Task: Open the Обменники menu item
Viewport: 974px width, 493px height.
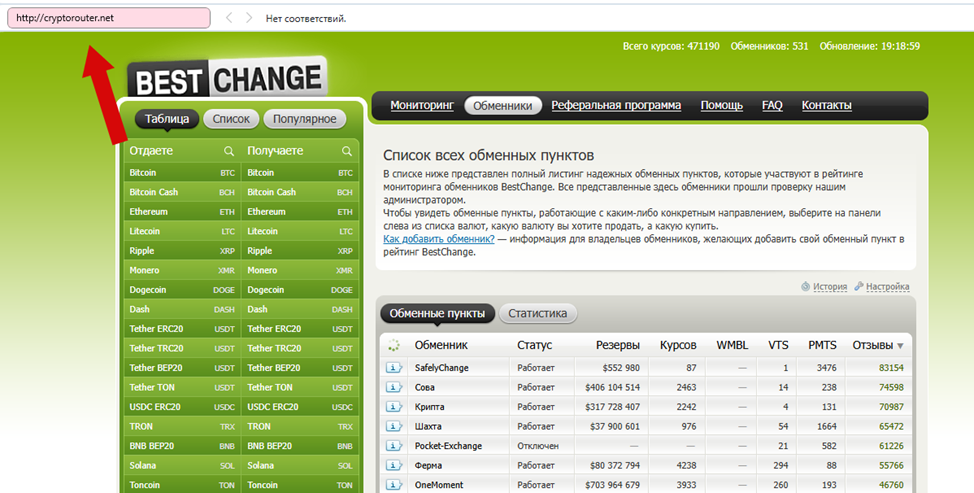Action: click(x=503, y=106)
